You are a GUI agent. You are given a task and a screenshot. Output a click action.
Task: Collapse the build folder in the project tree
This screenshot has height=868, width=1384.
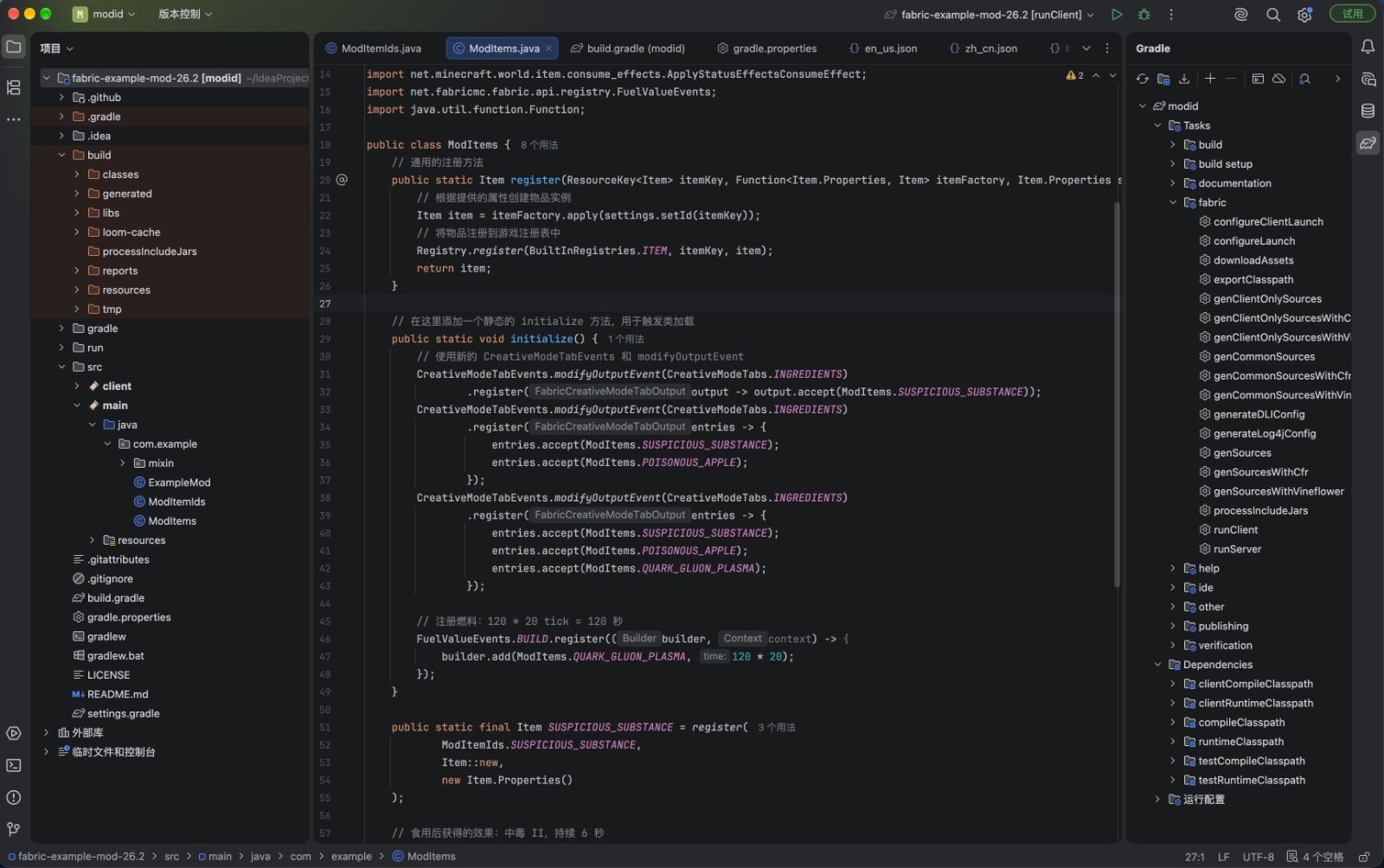(61, 156)
